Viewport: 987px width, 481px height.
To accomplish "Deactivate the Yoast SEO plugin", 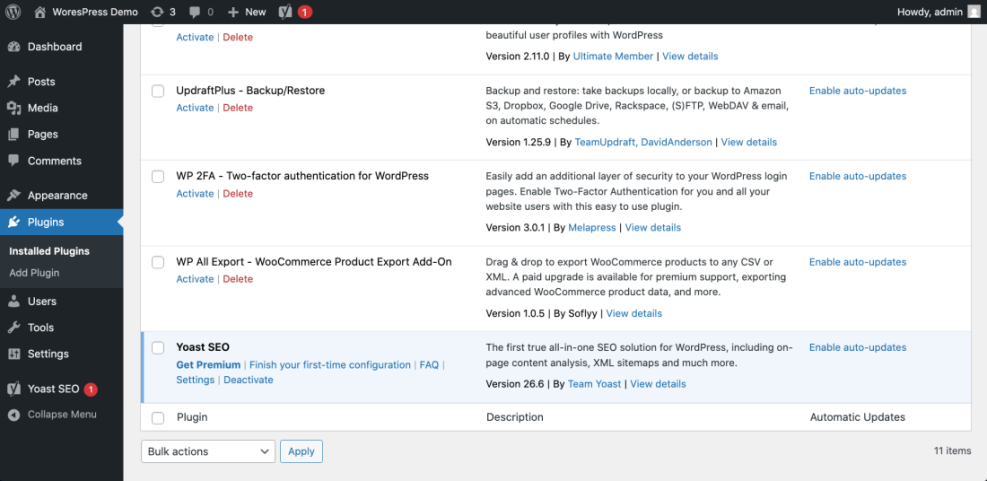I will [x=249, y=380].
